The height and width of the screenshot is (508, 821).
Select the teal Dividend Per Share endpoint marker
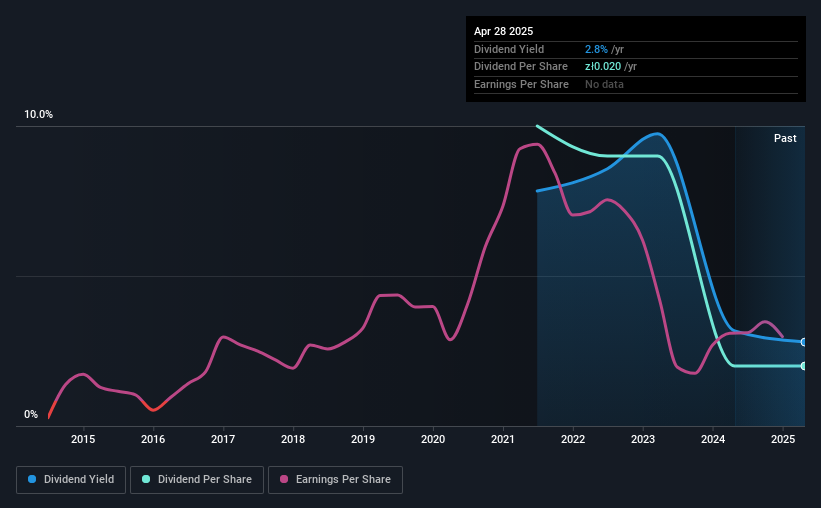coord(804,366)
